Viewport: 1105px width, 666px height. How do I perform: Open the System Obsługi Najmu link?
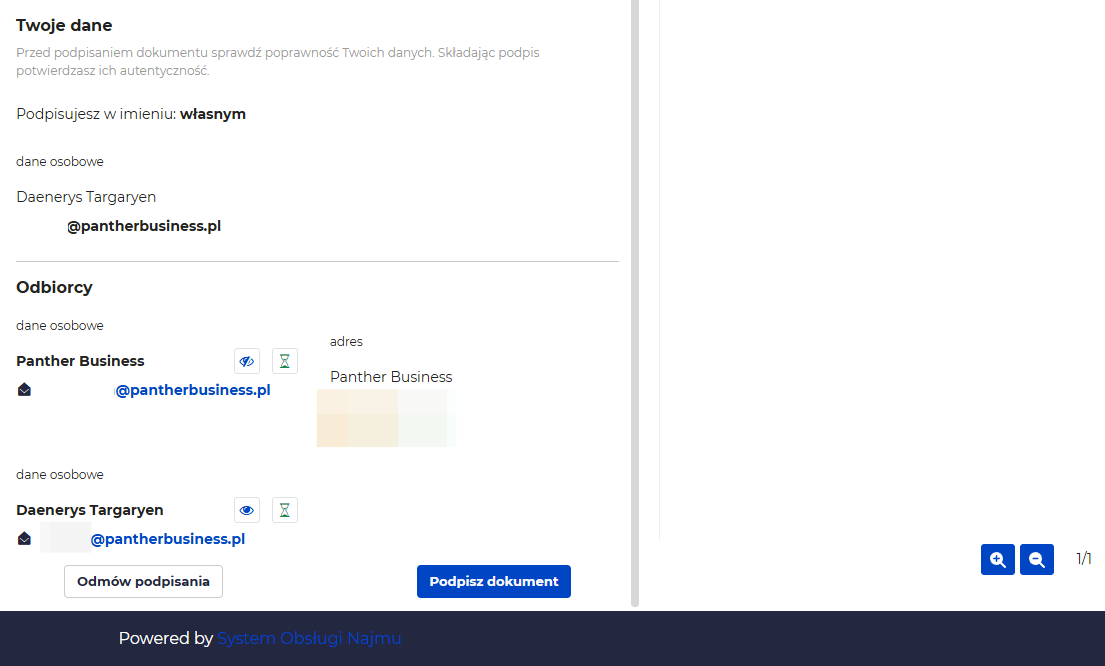point(309,639)
